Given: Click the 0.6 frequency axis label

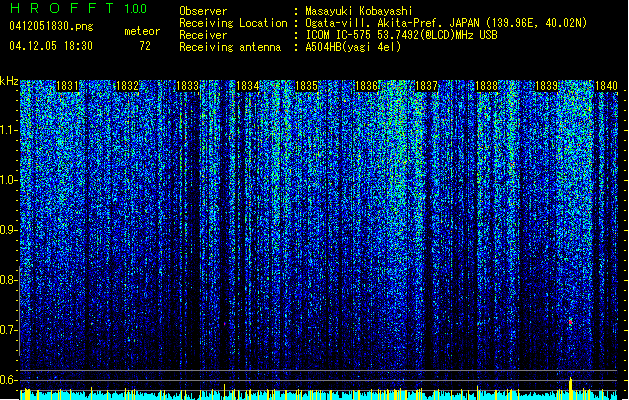Looking at the screenshot, I should 8,380.
